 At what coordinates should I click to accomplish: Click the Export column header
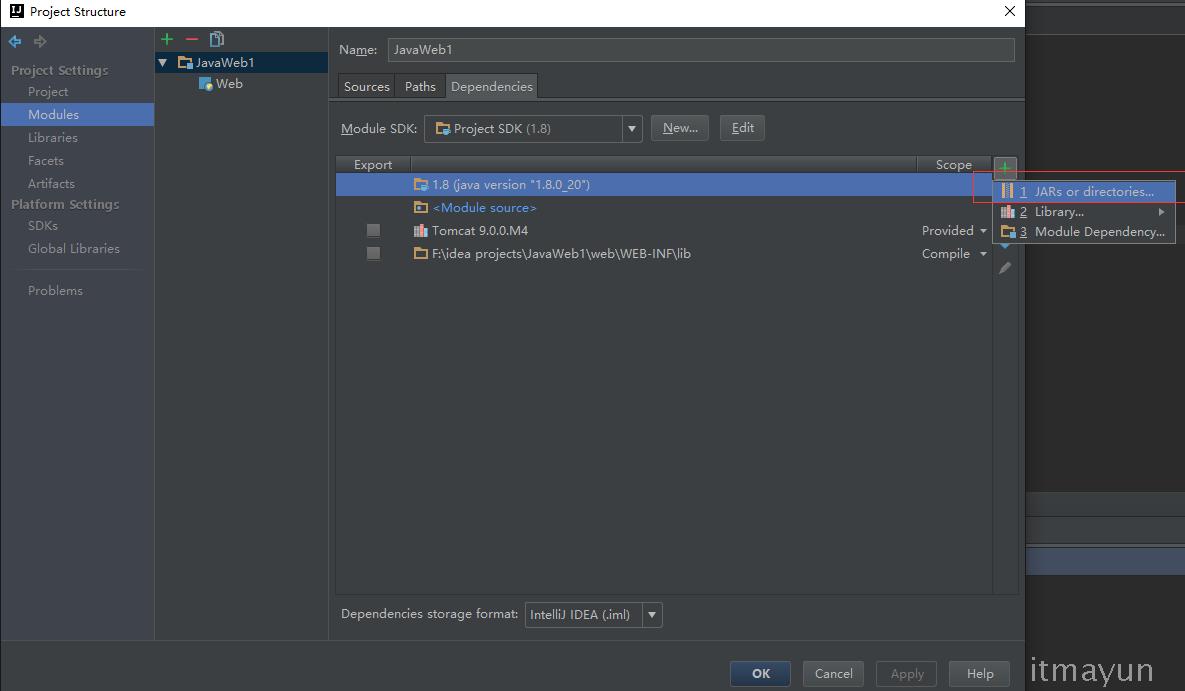pyautogui.click(x=373, y=165)
